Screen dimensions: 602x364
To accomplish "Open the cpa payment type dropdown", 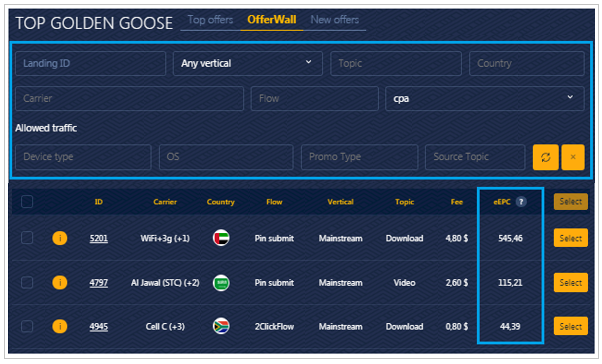I will 485,98.
